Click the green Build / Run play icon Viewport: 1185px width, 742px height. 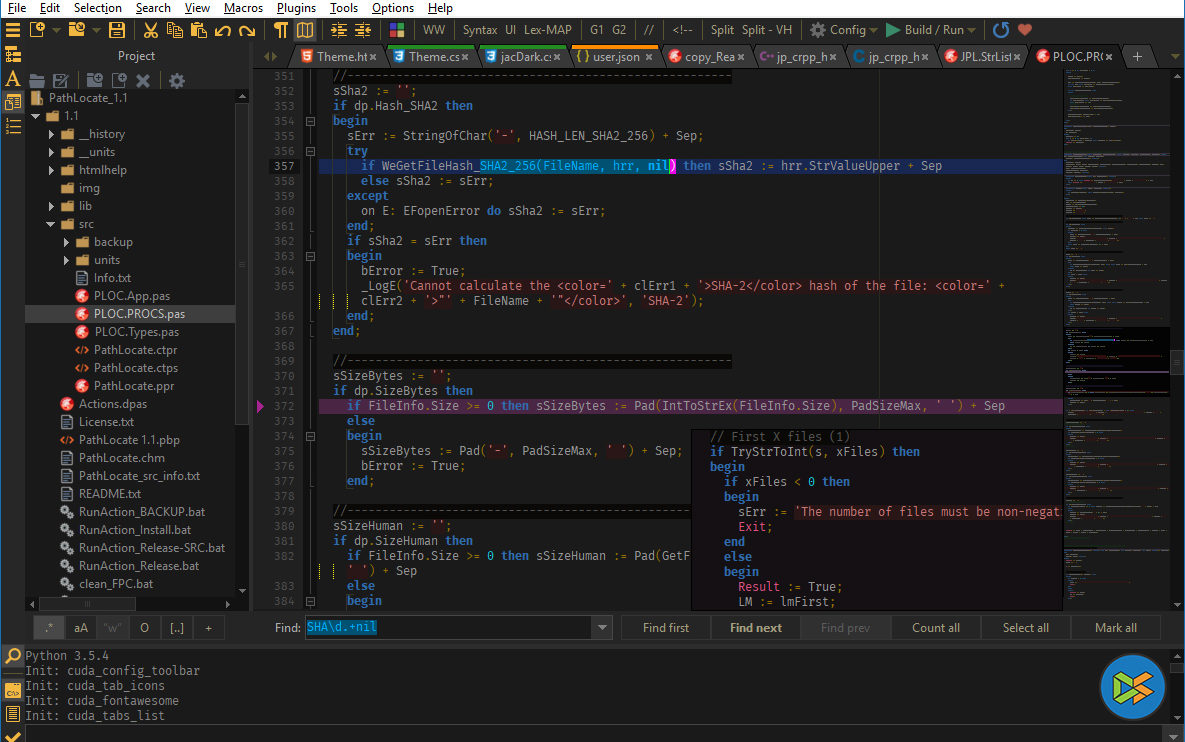[893, 30]
